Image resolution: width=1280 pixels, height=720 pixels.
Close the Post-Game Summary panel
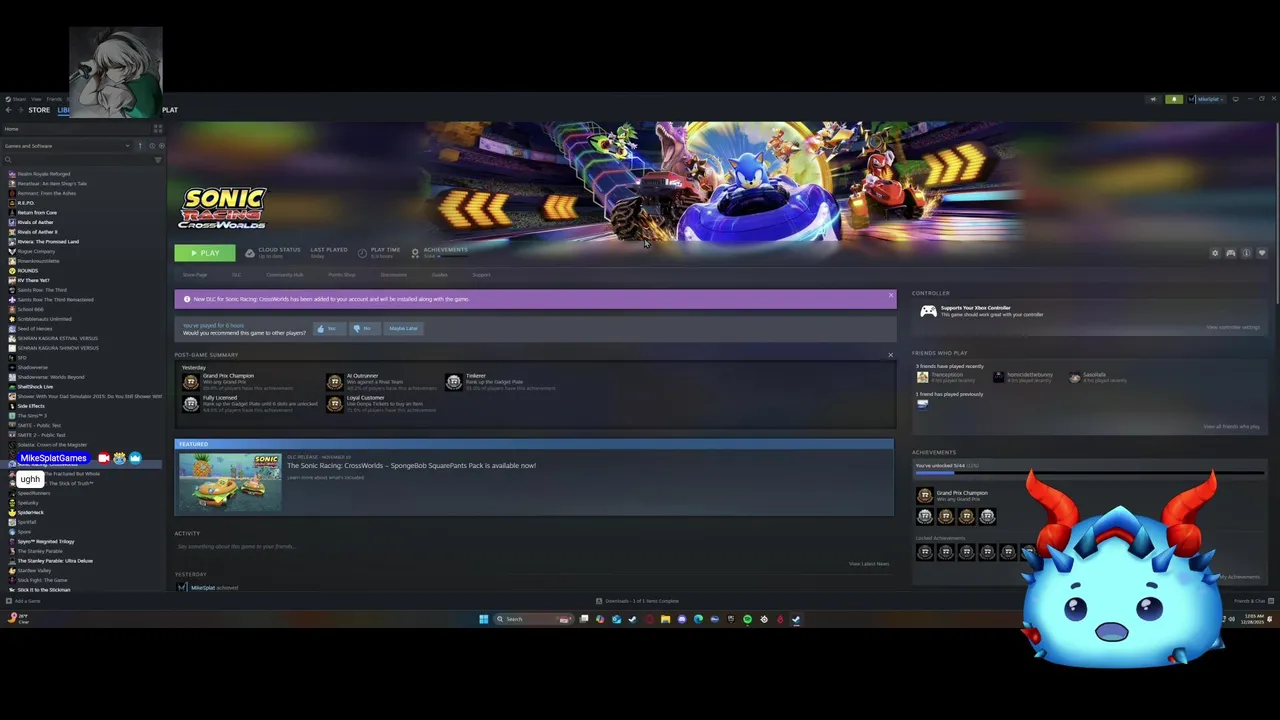890,355
